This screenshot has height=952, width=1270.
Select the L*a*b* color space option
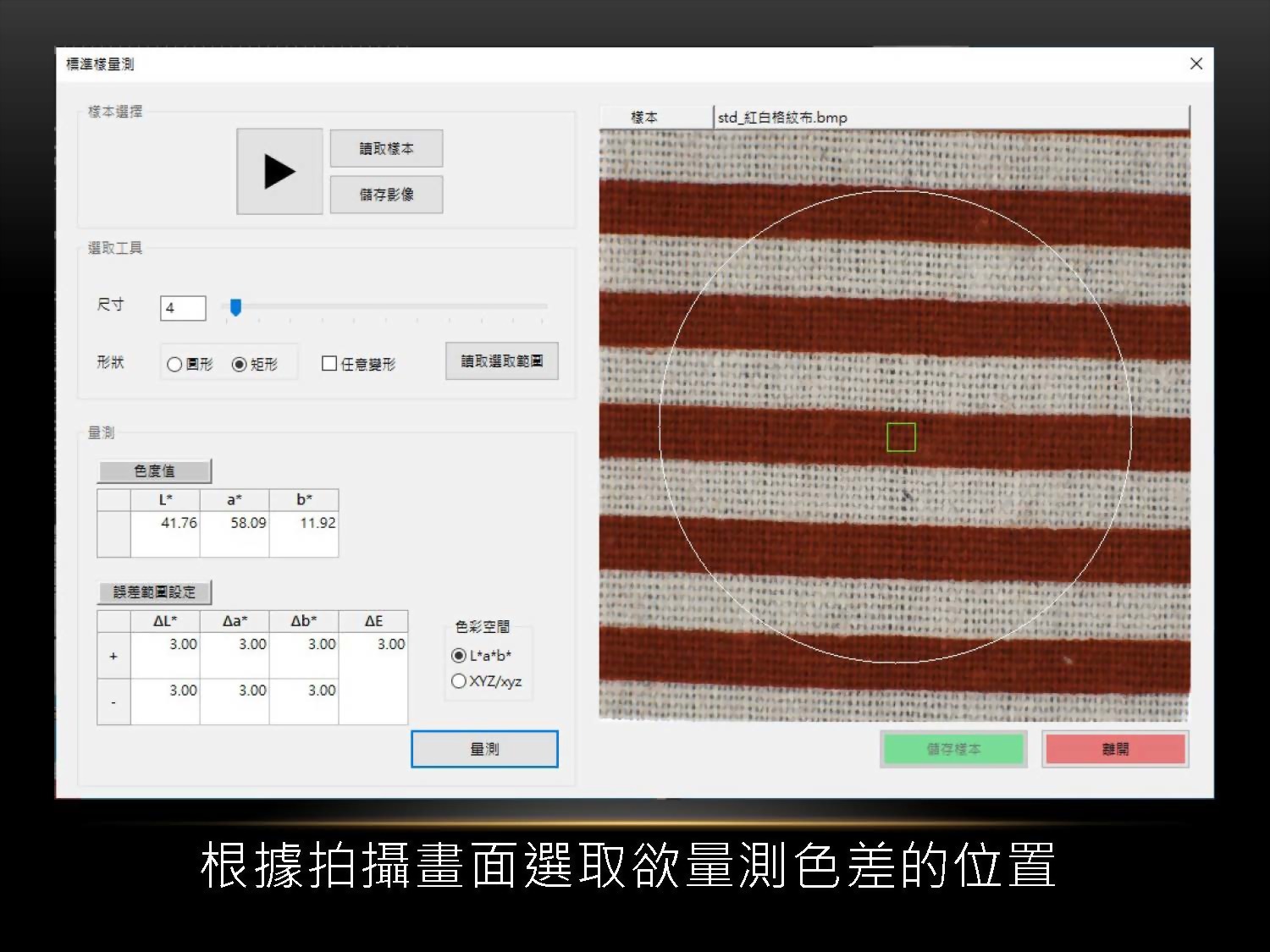tap(459, 655)
